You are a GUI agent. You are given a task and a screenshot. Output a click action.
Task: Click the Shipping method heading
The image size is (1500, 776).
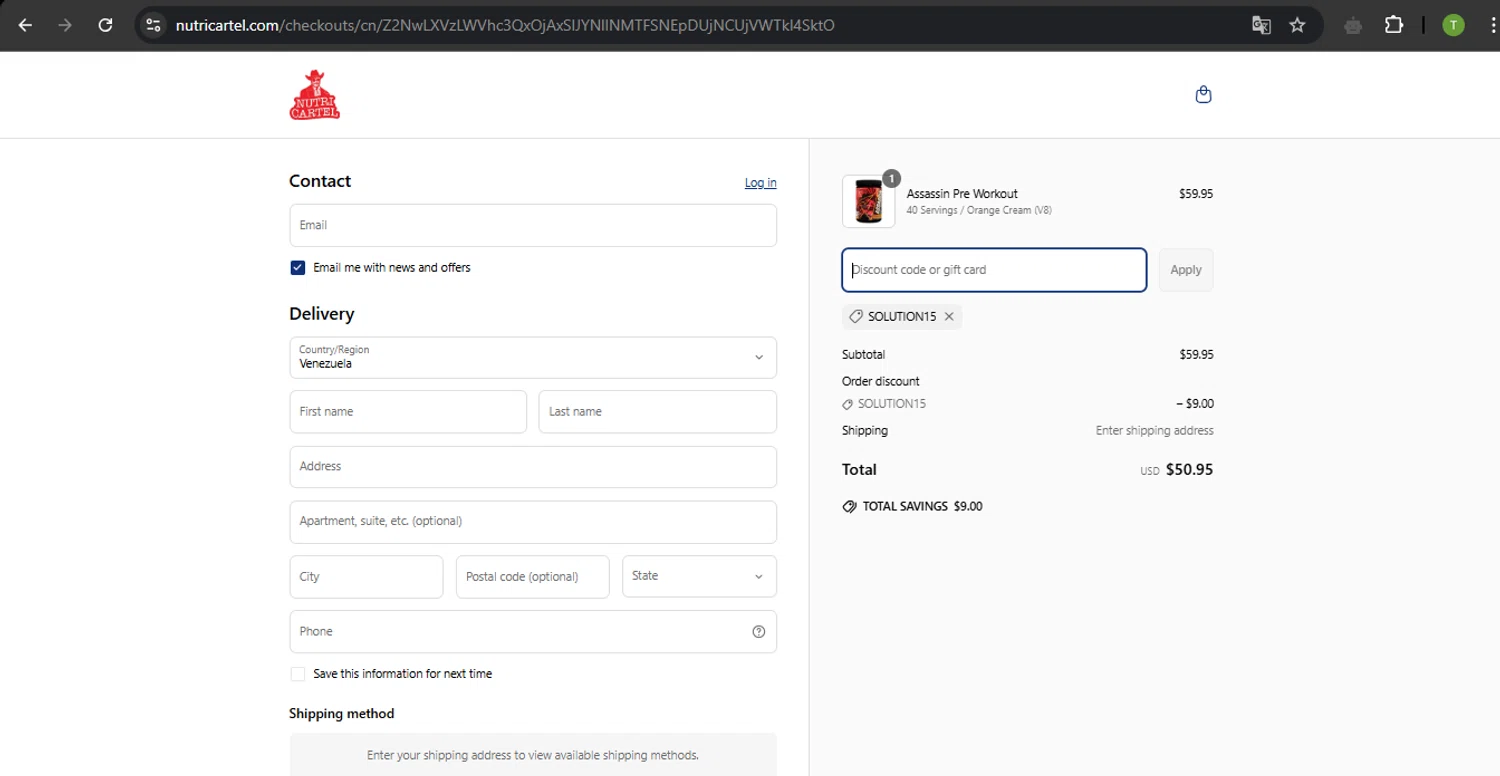point(342,714)
